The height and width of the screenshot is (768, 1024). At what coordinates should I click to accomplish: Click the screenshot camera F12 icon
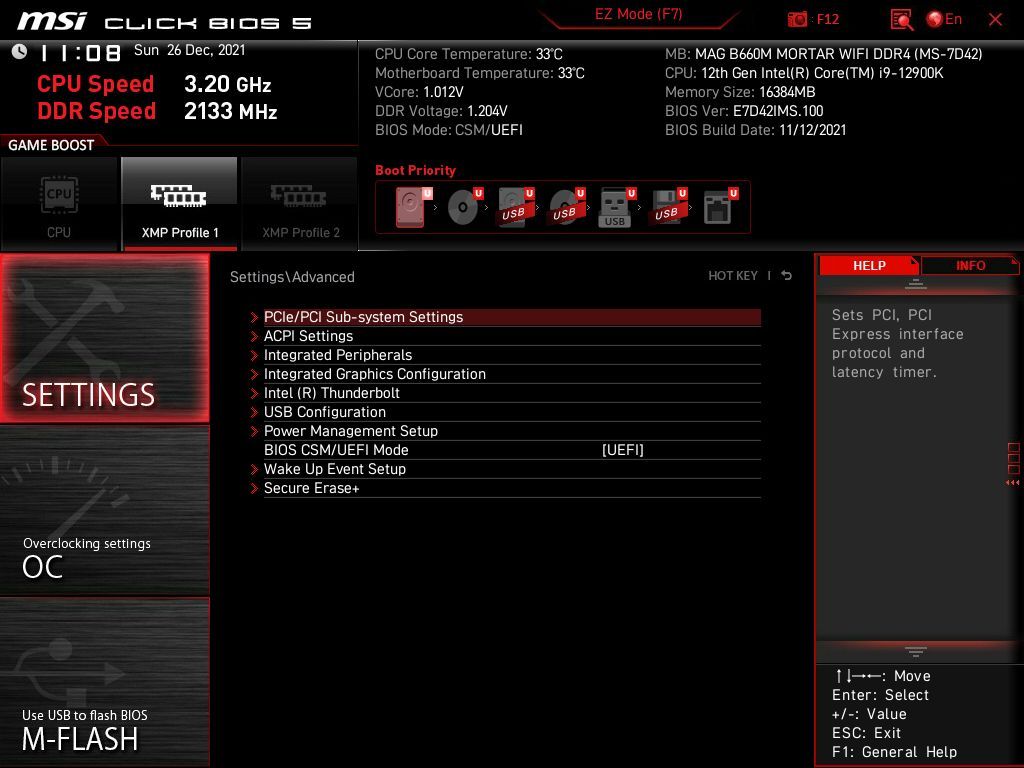(x=798, y=19)
